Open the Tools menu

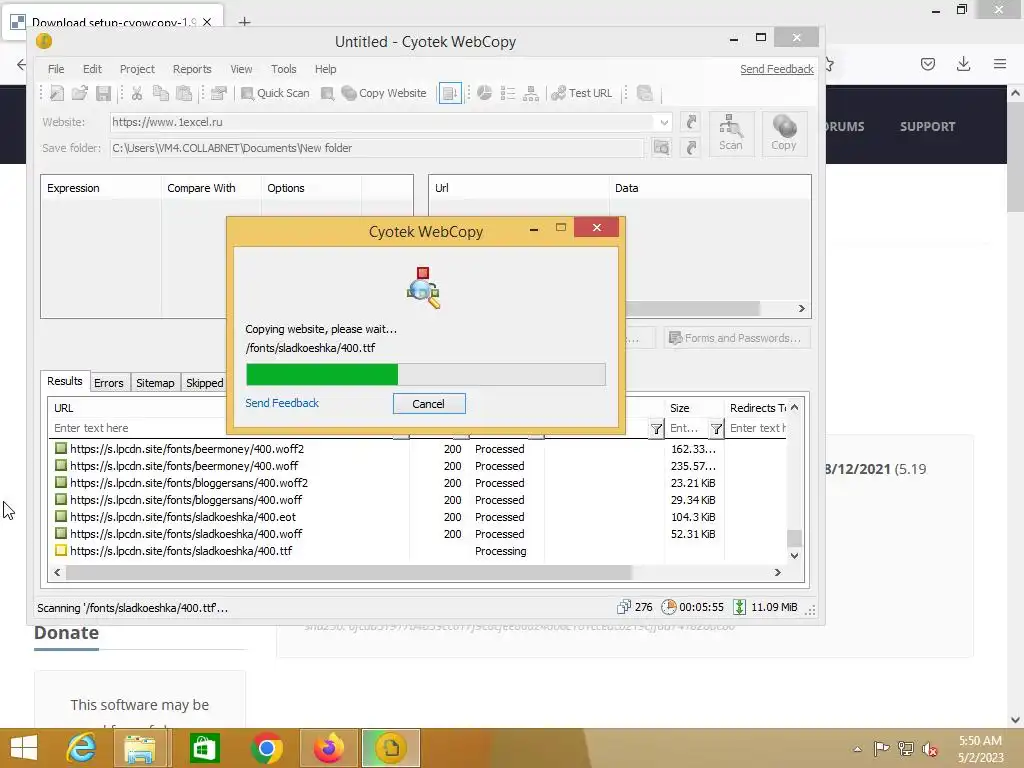click(283, 69)
